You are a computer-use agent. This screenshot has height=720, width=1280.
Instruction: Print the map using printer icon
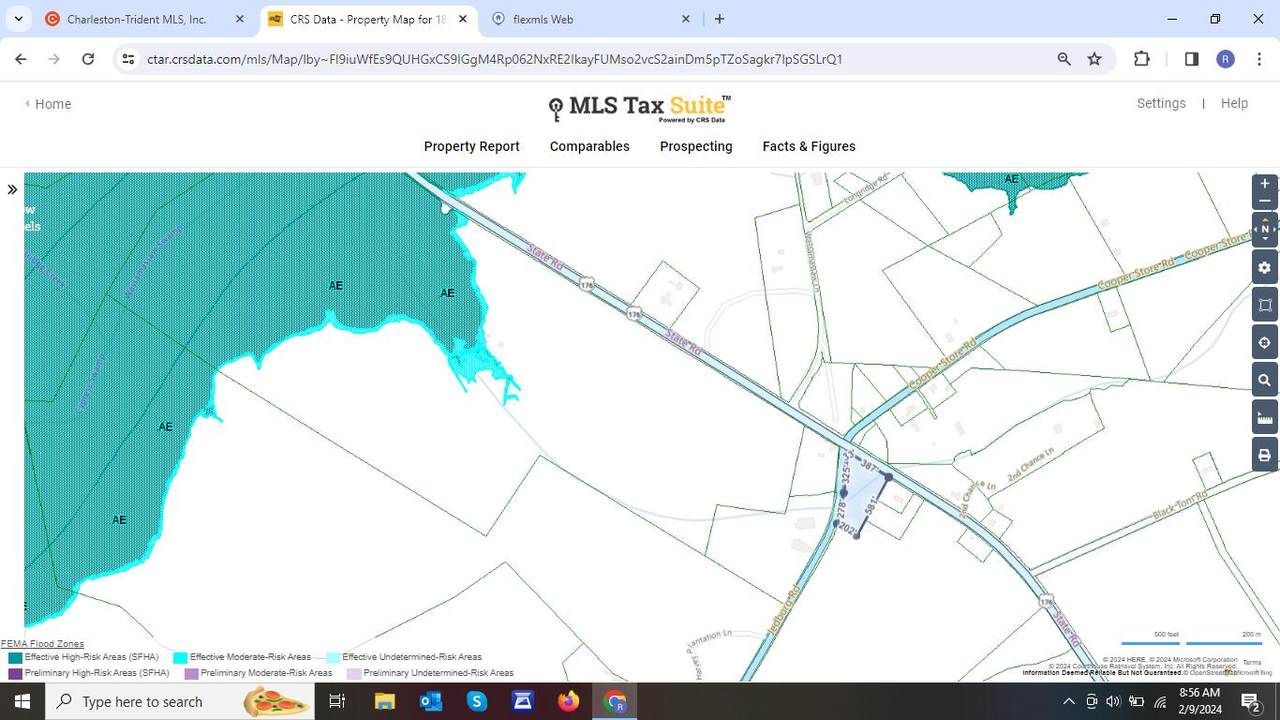(1265, 455)
